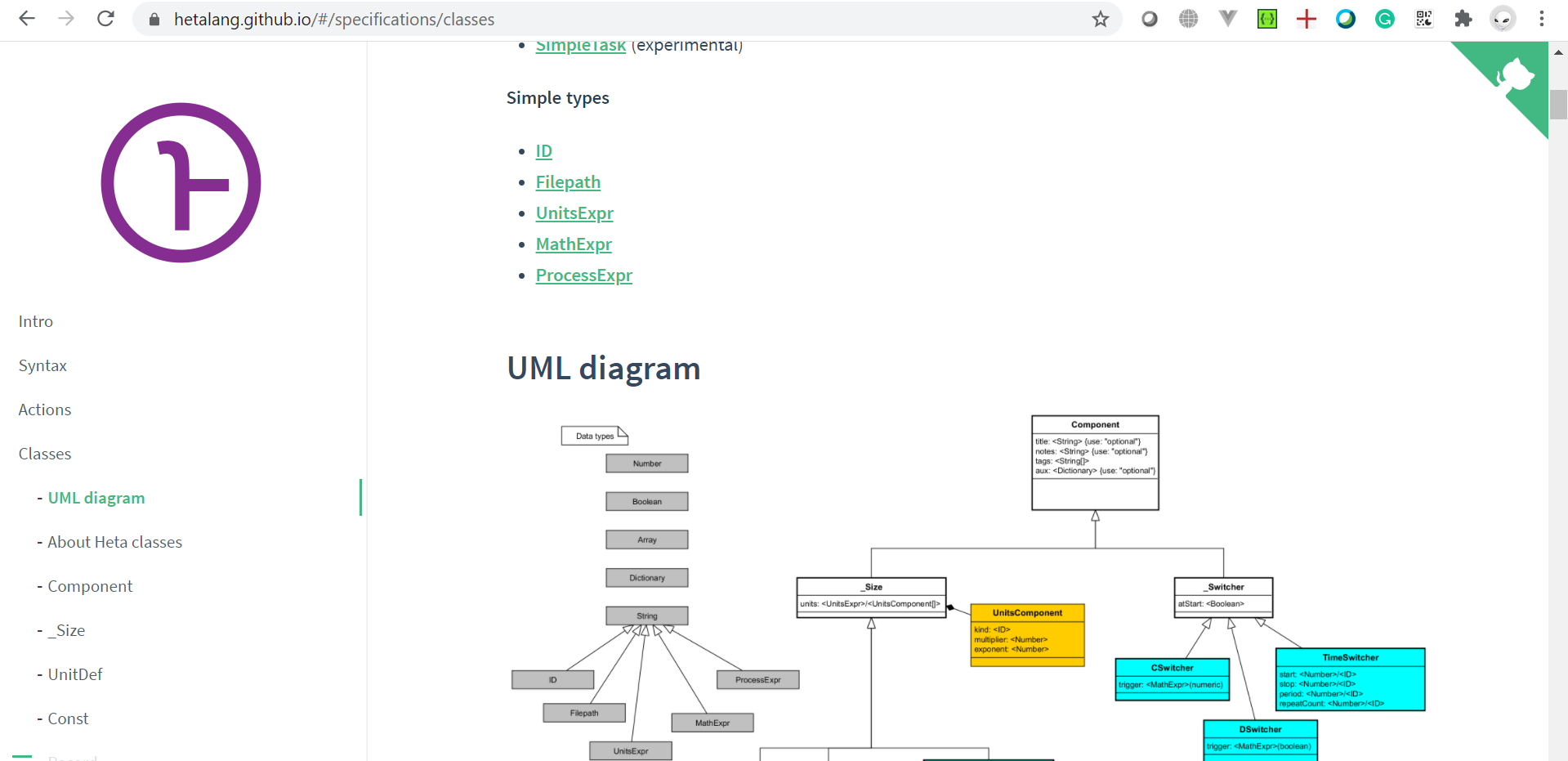Open the ProcessExpr link
The image size is (1568, 761).
click(x=583, y=275)
